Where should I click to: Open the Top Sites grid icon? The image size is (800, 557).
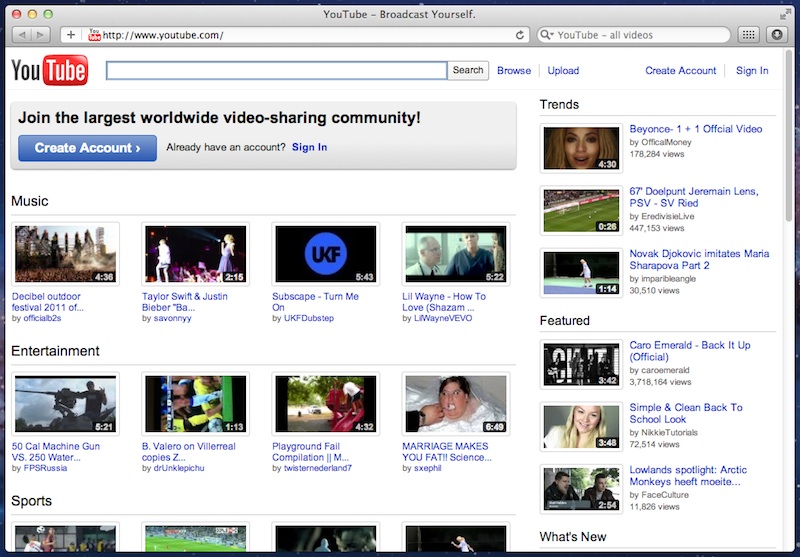point(748,35)
